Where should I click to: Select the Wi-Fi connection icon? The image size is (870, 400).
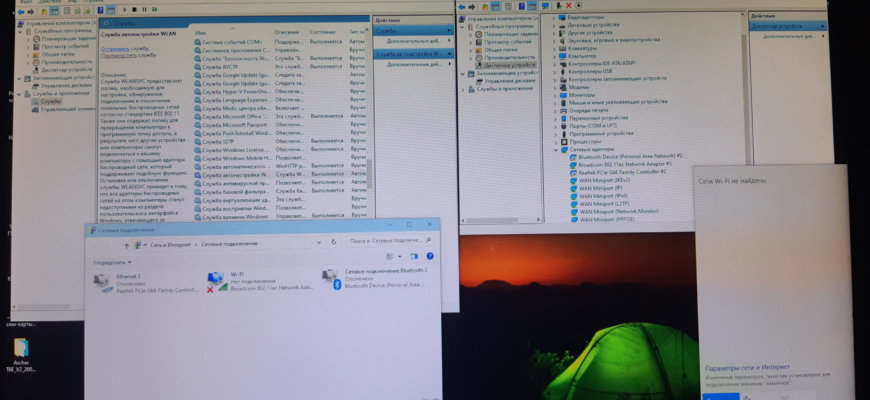(217, 282)
